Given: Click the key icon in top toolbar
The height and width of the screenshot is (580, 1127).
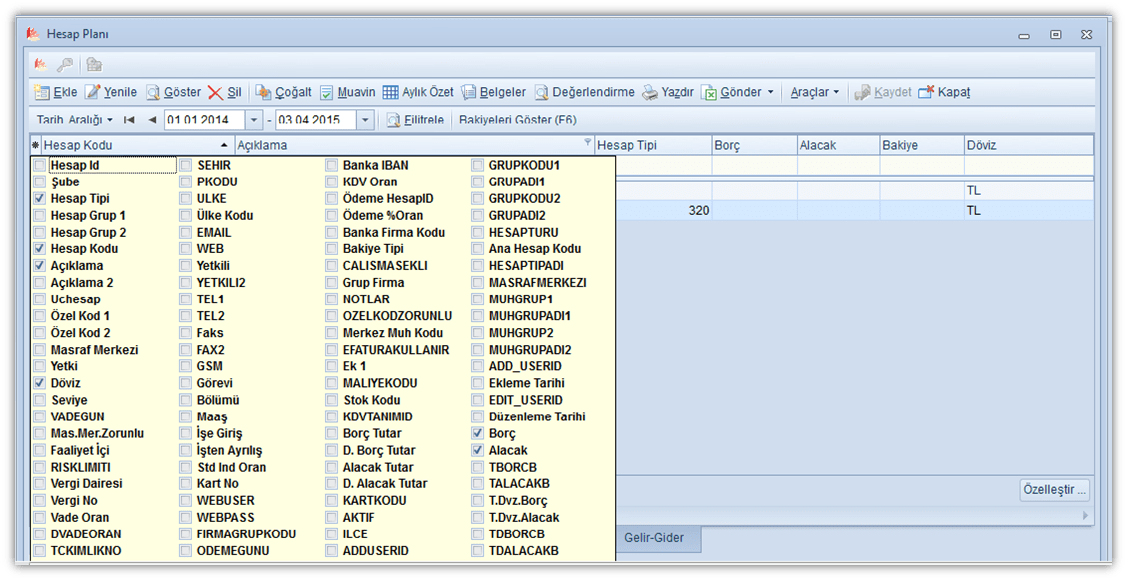Looking at the screenshot, I should [x=65, y=65].
